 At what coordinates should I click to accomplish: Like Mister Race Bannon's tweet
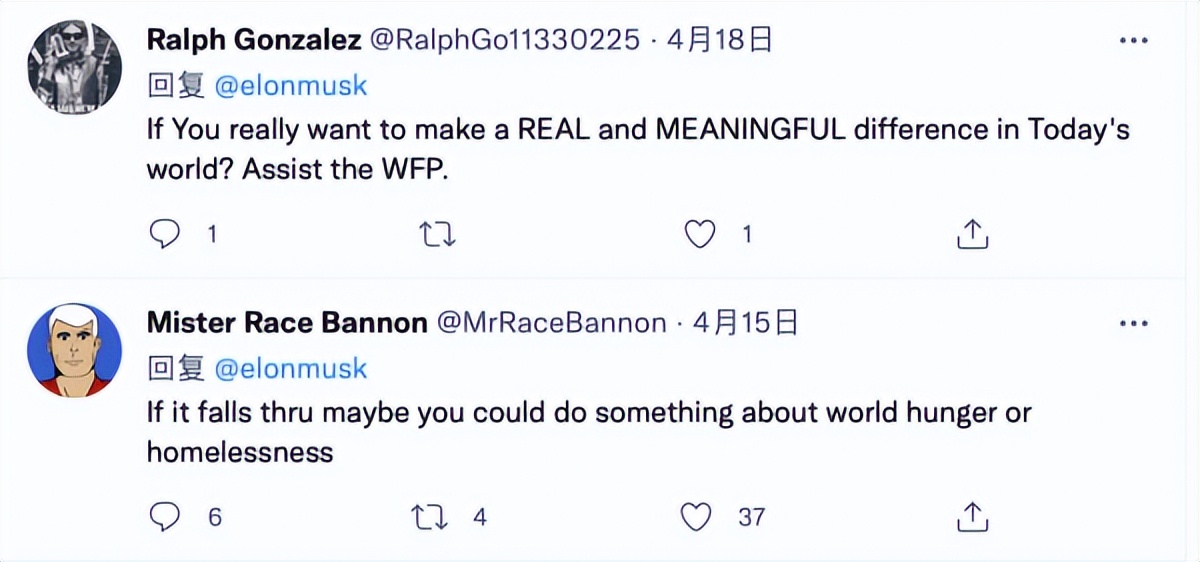695,517
